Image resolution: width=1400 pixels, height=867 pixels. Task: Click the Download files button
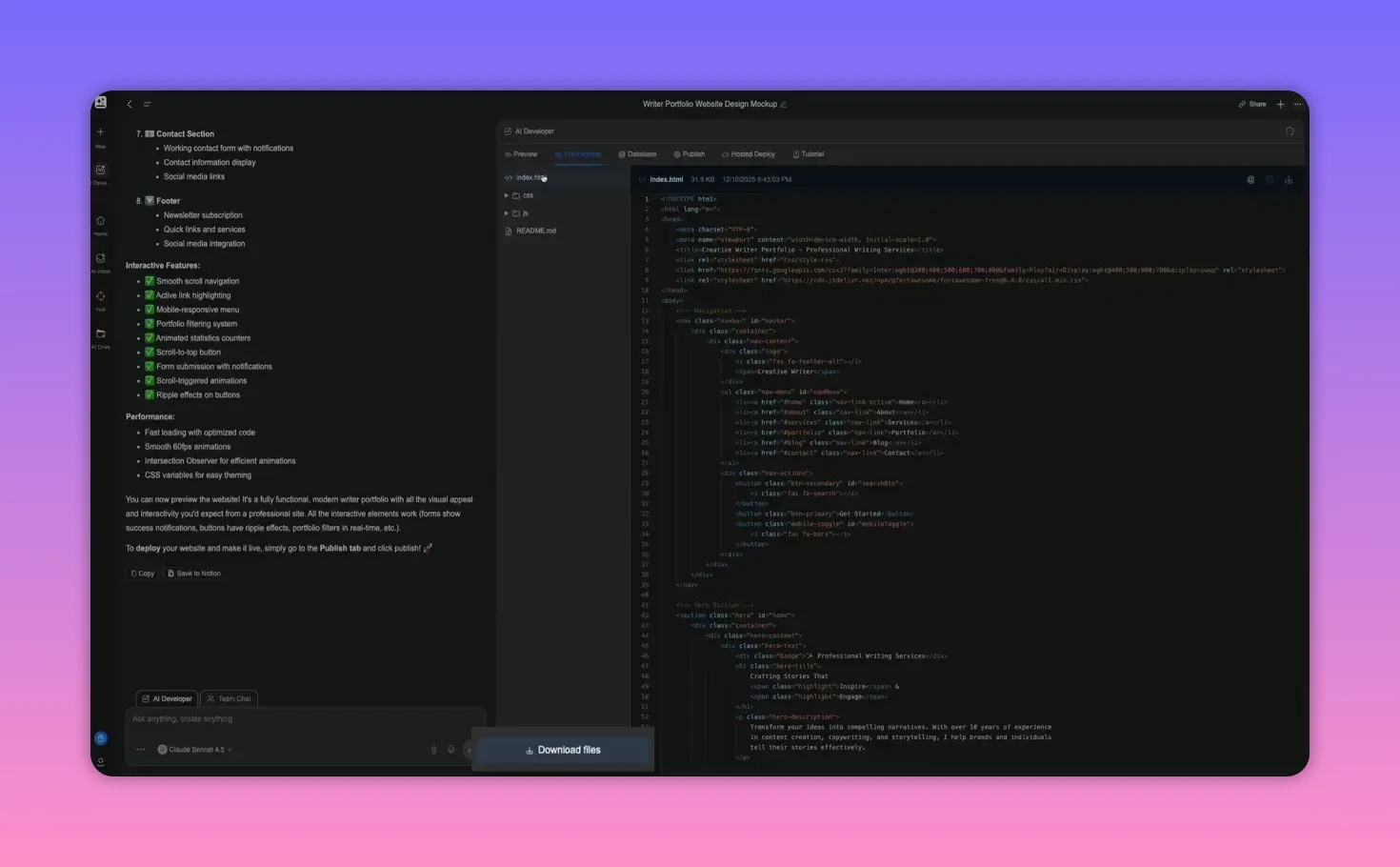click(x=563, y=750)
